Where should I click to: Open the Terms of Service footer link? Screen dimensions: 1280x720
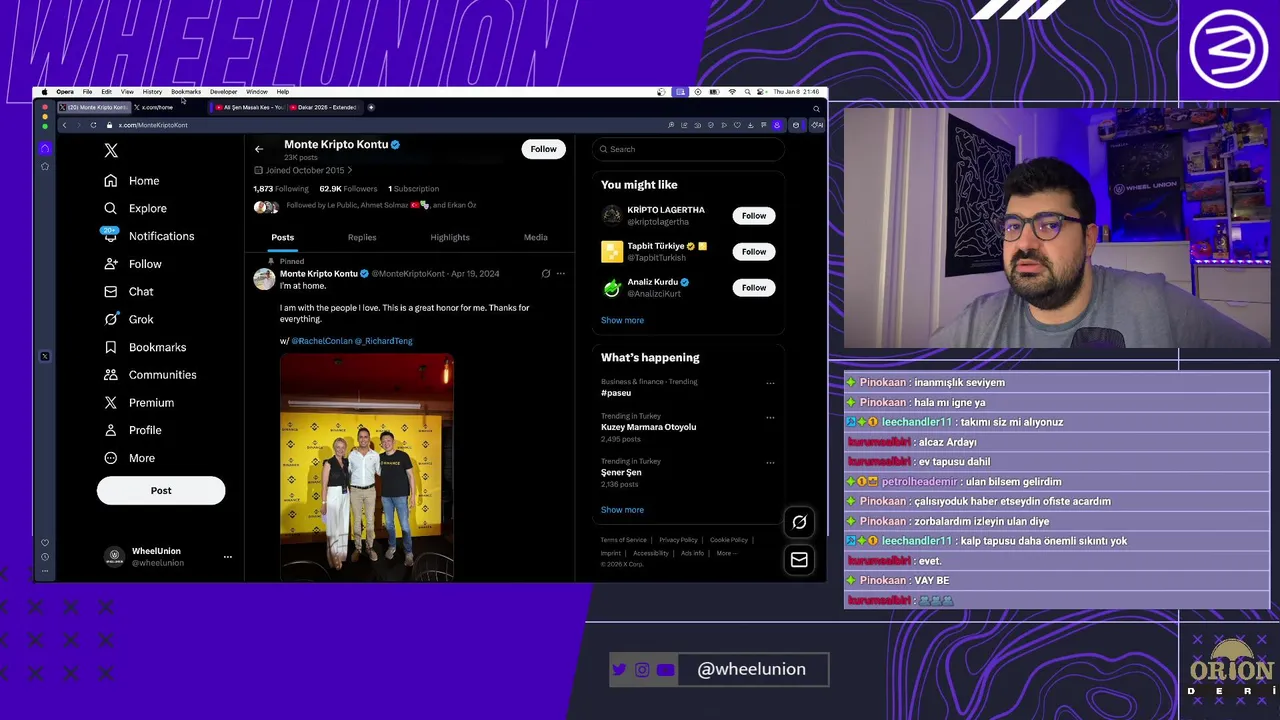click(623, 540)
